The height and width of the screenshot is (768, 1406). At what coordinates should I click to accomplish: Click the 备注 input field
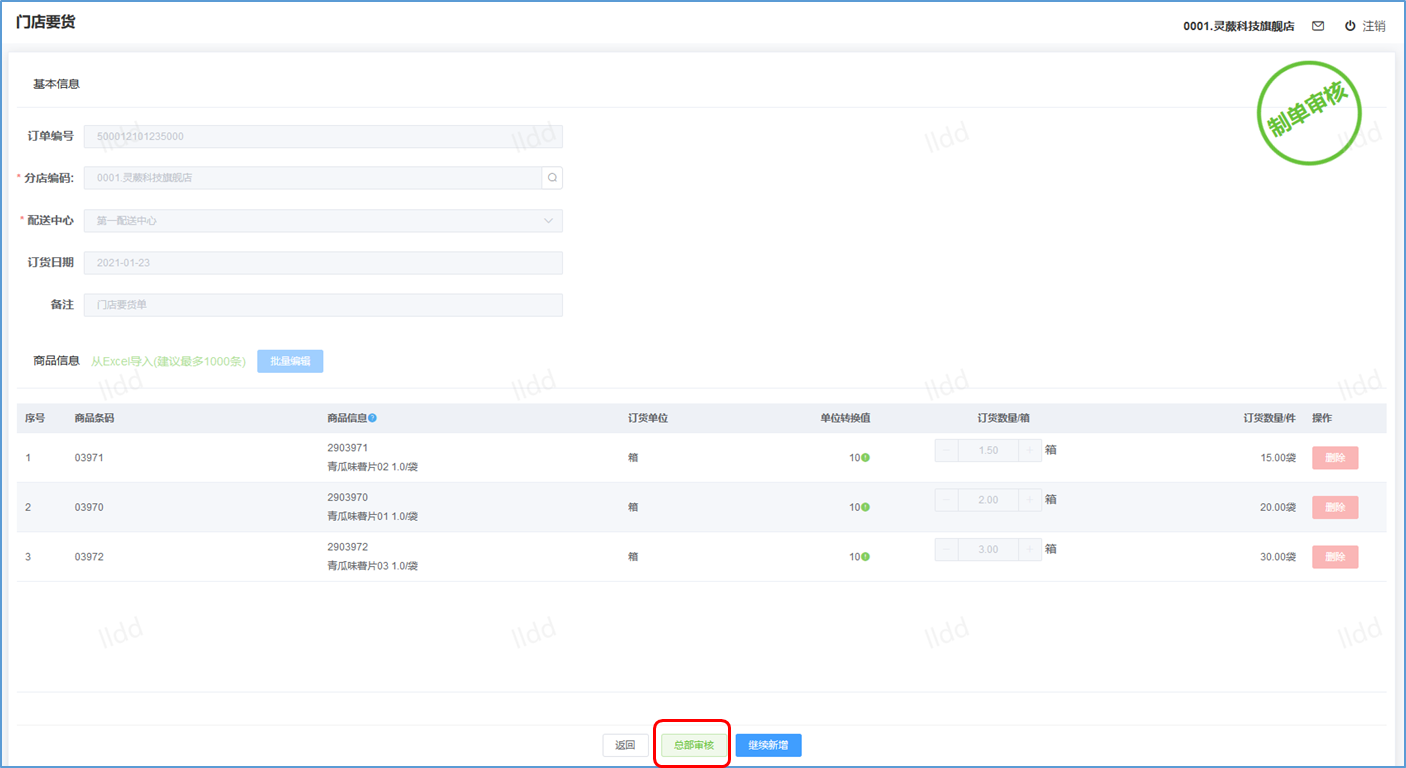[323, 304]
